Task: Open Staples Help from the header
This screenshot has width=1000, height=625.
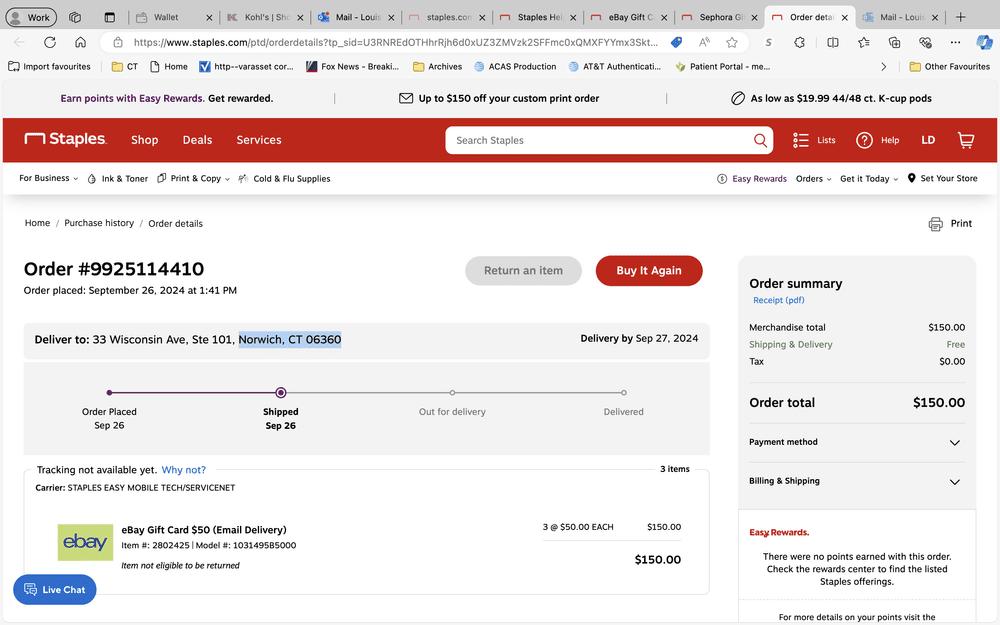Action: pos(878,140)
